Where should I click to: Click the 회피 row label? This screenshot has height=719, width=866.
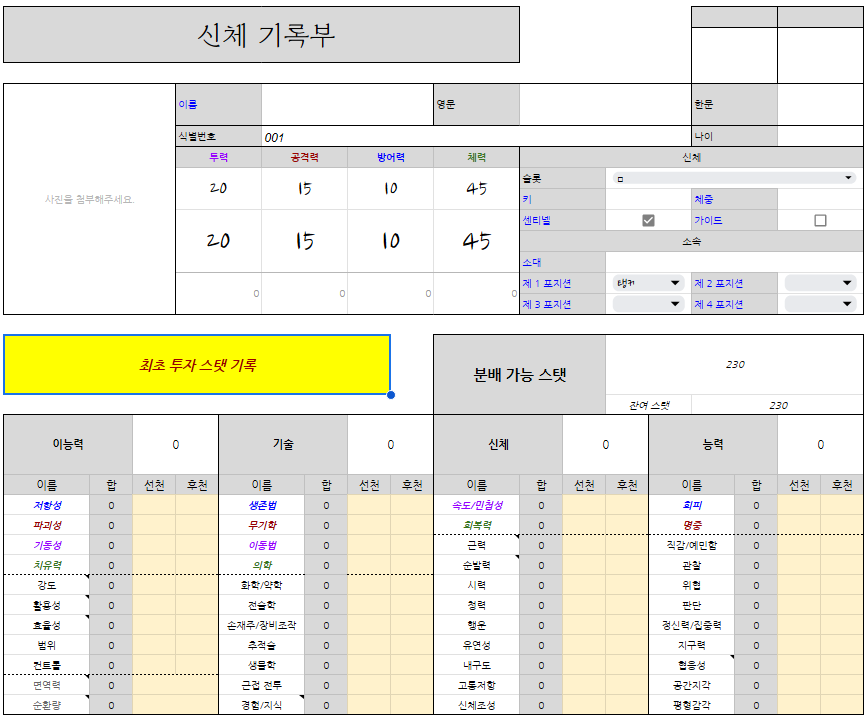(x=692, y=505)
